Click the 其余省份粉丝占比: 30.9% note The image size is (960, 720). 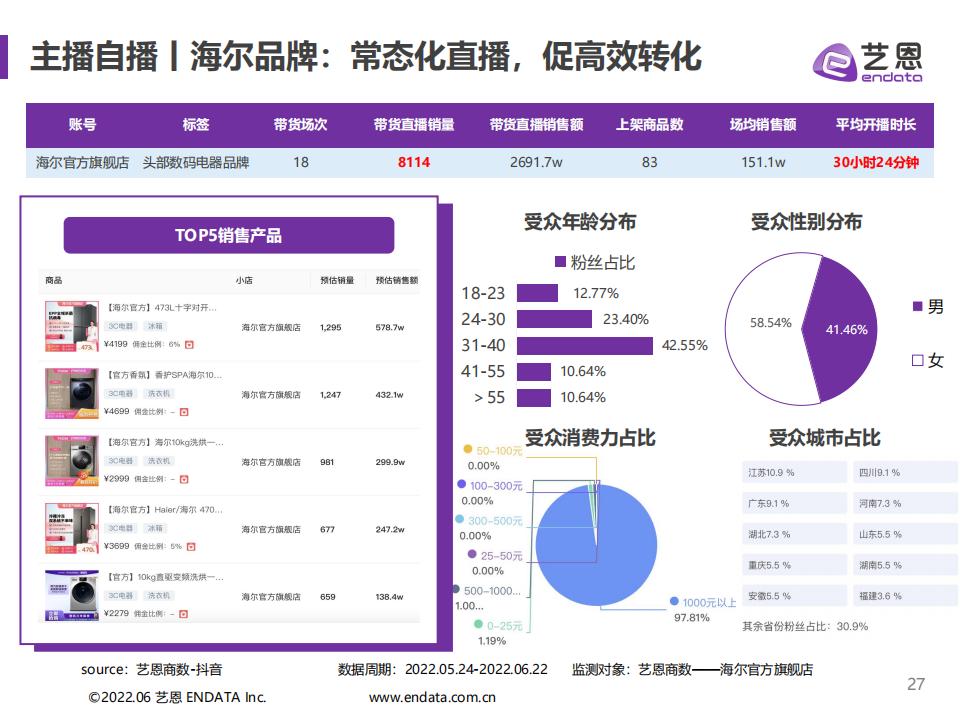pos(805,626)
